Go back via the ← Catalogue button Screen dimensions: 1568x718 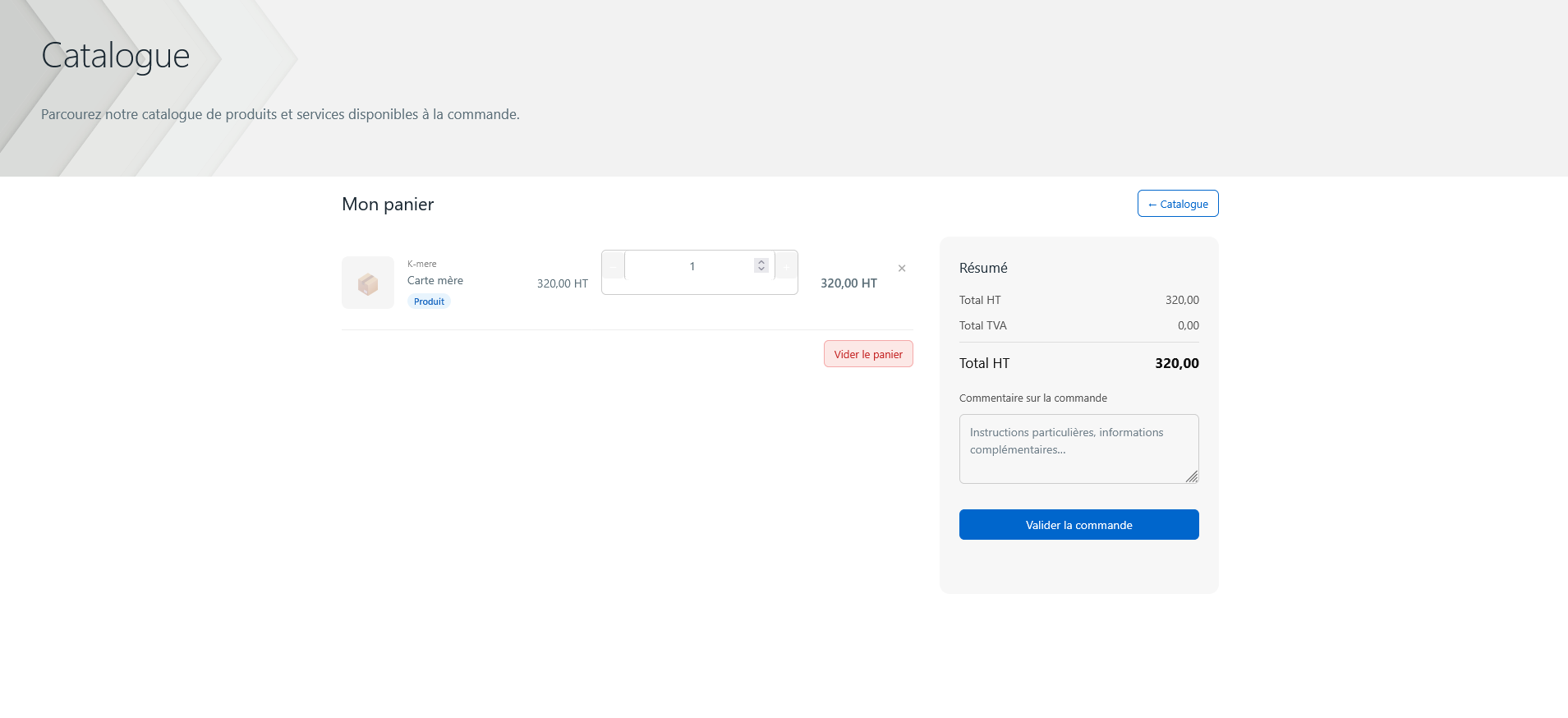(1177, 204)
